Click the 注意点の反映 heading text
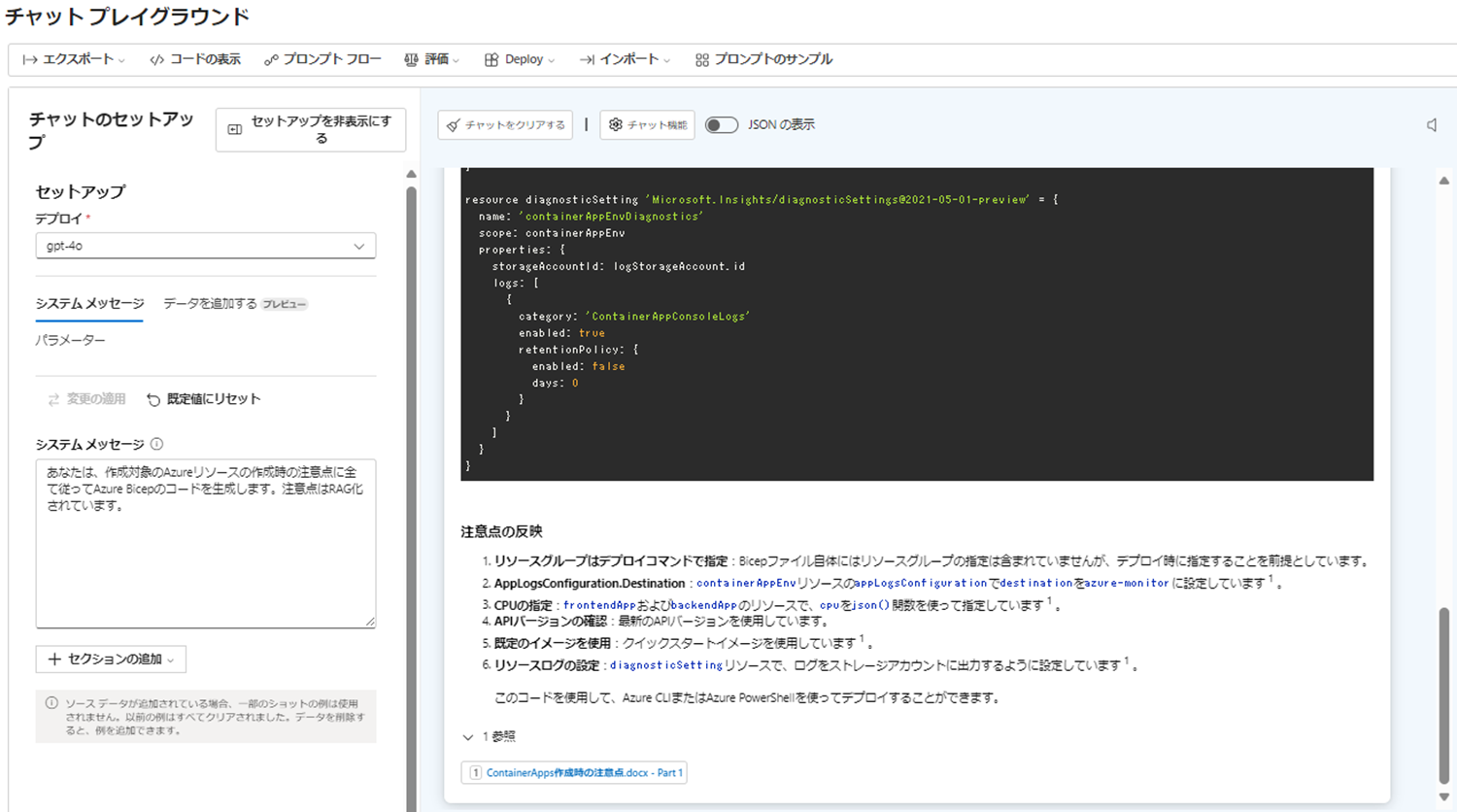The image size is (1457, 812). tap(501, 532)
